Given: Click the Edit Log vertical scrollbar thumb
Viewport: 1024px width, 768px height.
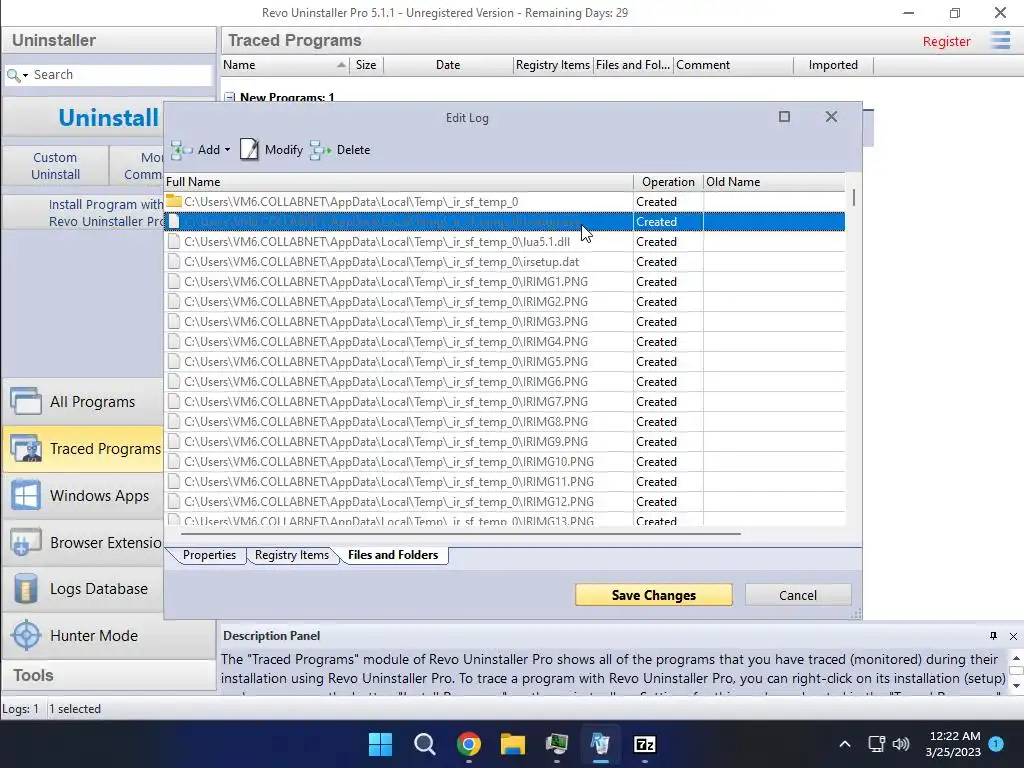Looking at the screenshot, I should coord(854,198).
